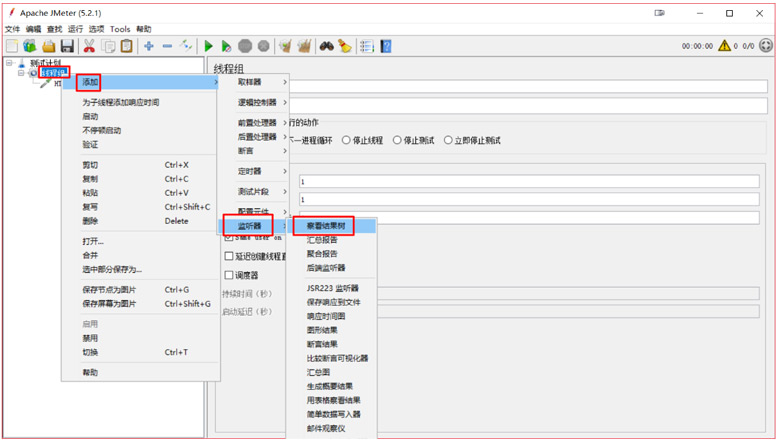Image resolution: width=780 pixels, height=442 pixels.
Task: Click the second numeric field showing 1
Action: point(529,199)
